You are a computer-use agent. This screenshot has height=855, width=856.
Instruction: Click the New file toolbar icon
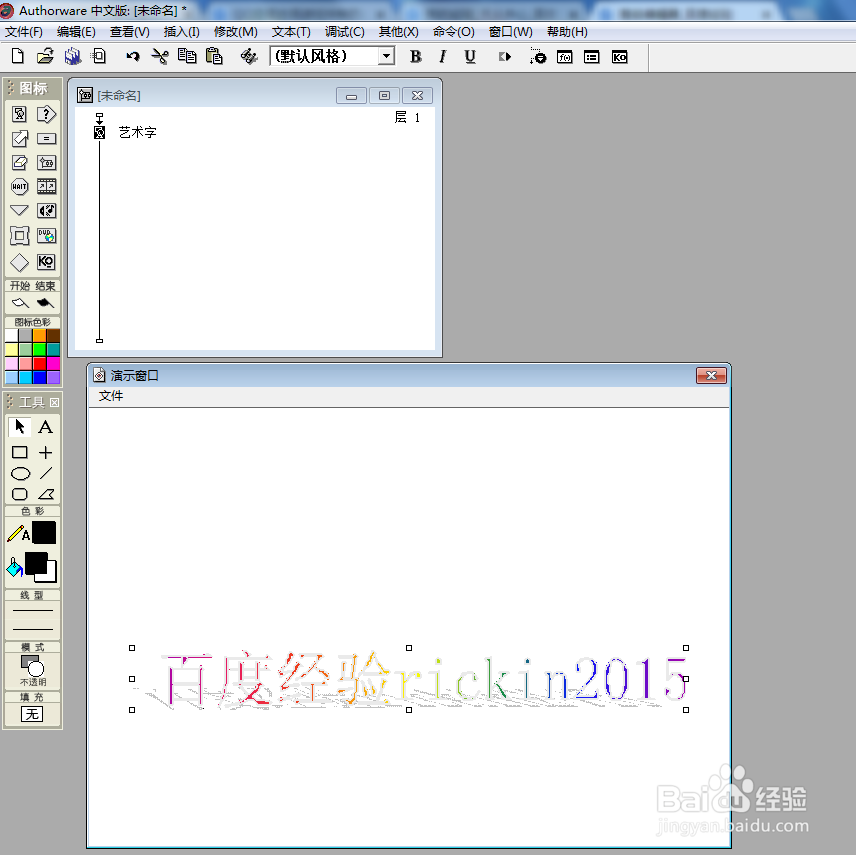(17, 56)
